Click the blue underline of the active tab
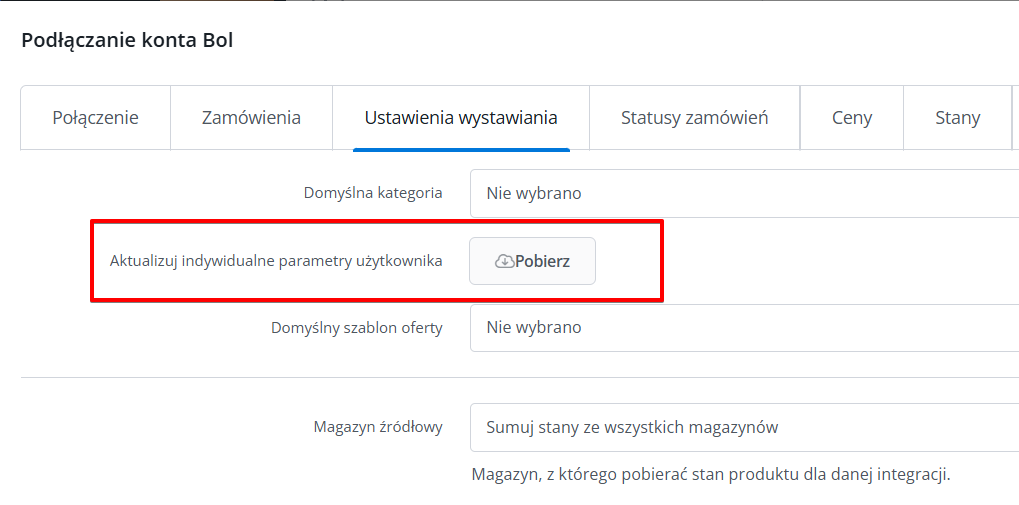The width and height of the screenshot is (1019, 505). pos(461,149)
